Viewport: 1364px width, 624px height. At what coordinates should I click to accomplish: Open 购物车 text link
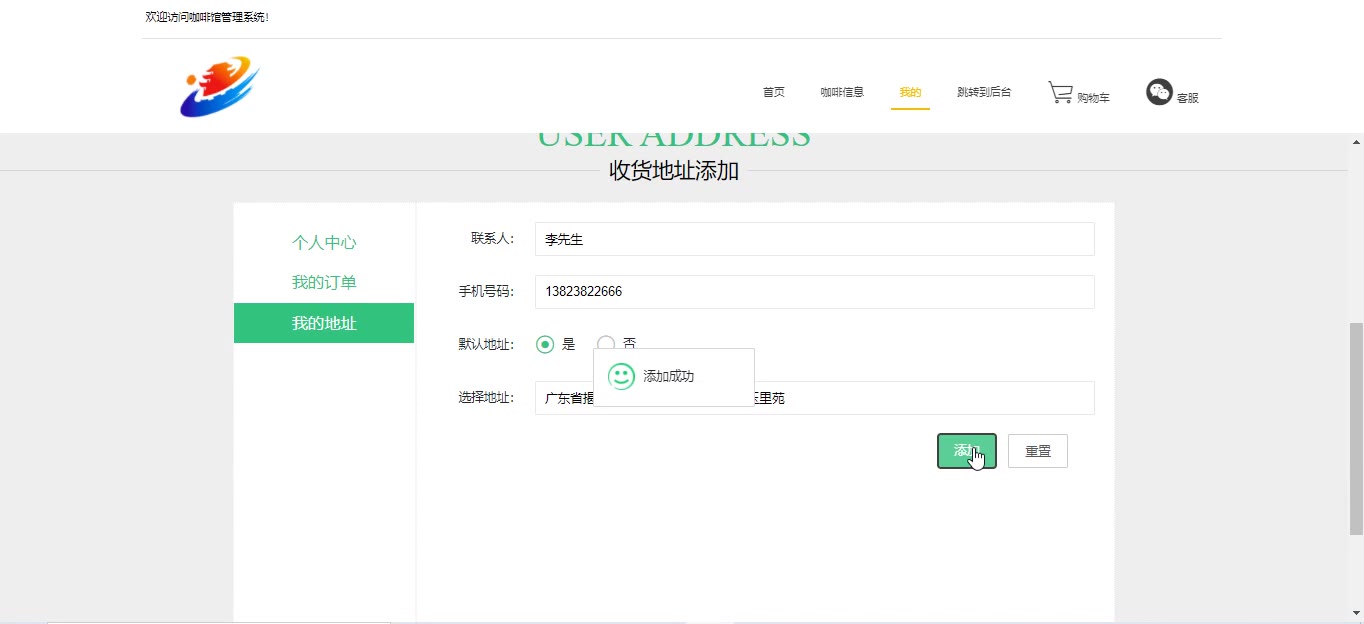(x=1094, y=98)
